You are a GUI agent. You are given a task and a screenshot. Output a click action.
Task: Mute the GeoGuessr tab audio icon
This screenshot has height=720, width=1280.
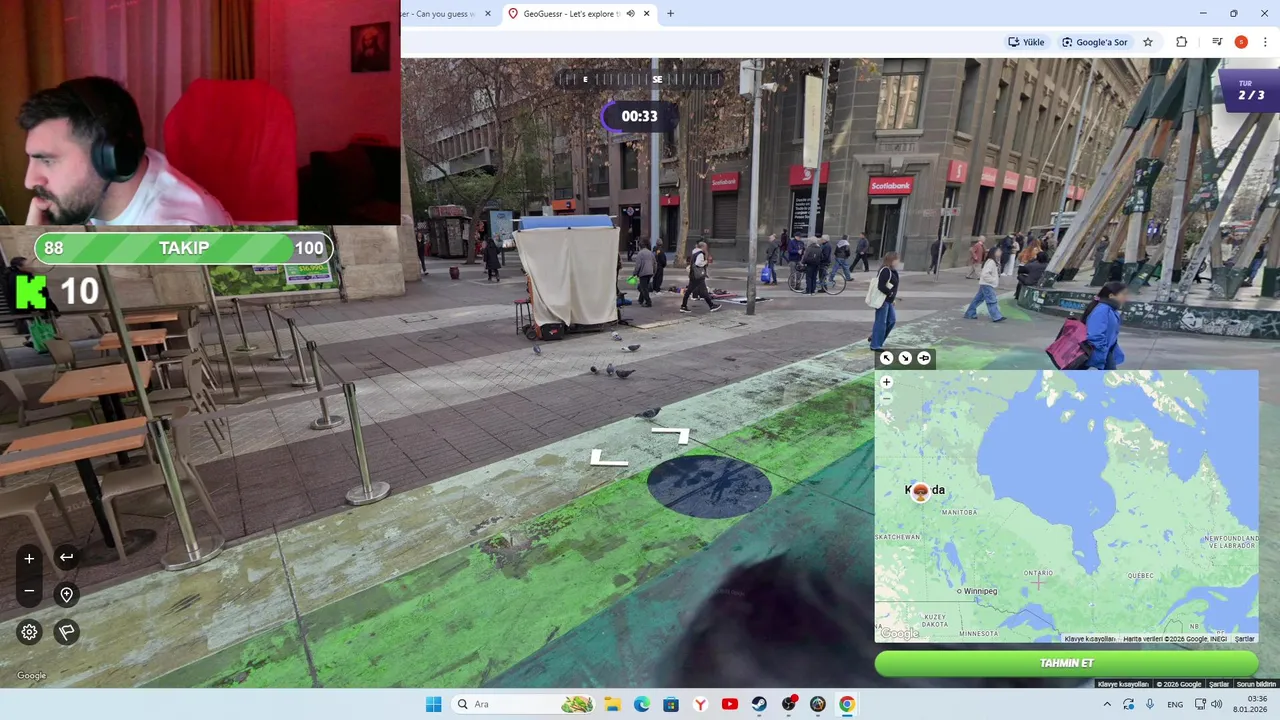[630, 14]
